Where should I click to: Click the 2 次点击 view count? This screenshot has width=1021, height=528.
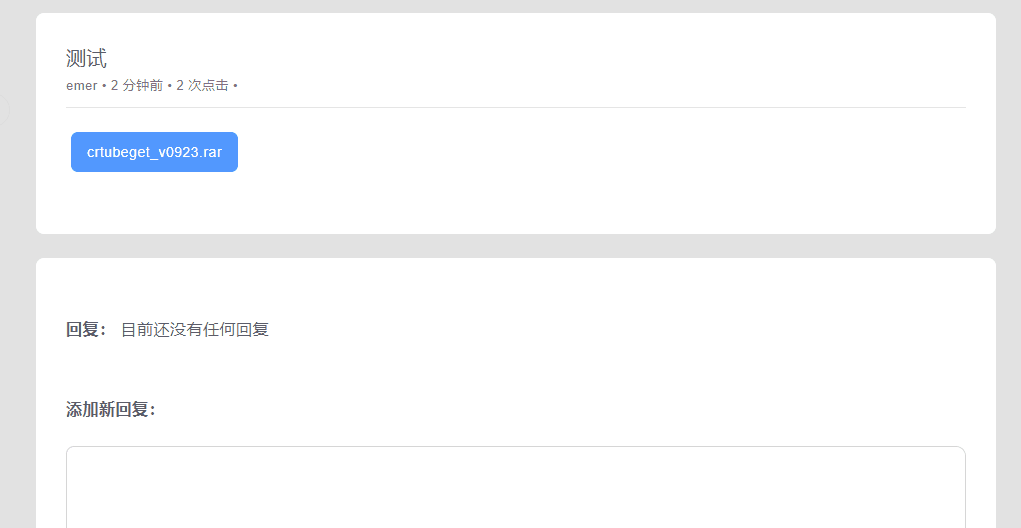coord(202,86)
